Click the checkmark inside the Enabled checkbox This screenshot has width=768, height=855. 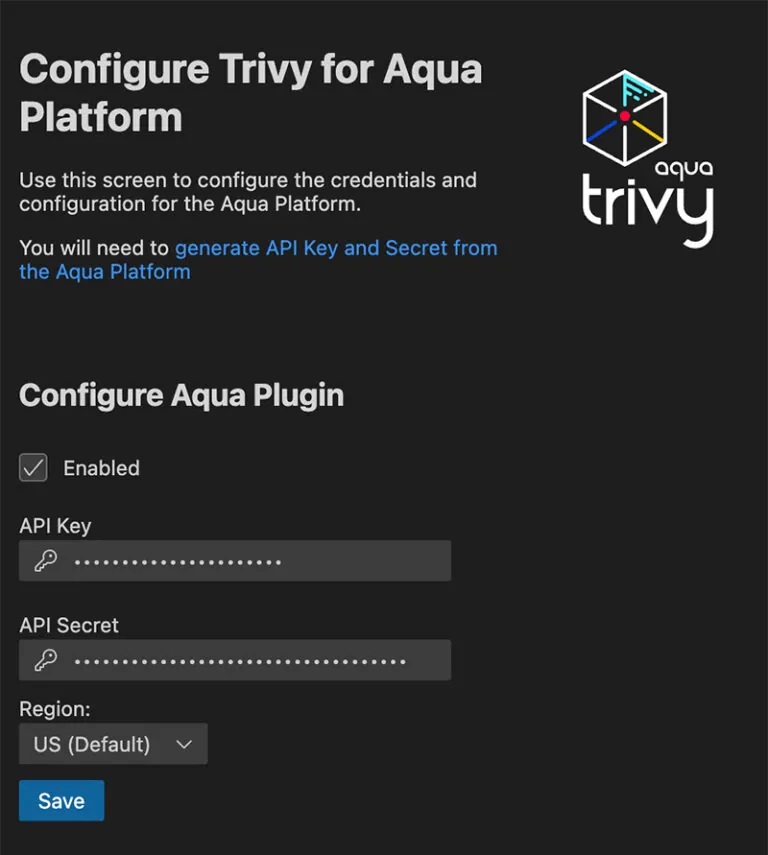(x=33, y=467)
